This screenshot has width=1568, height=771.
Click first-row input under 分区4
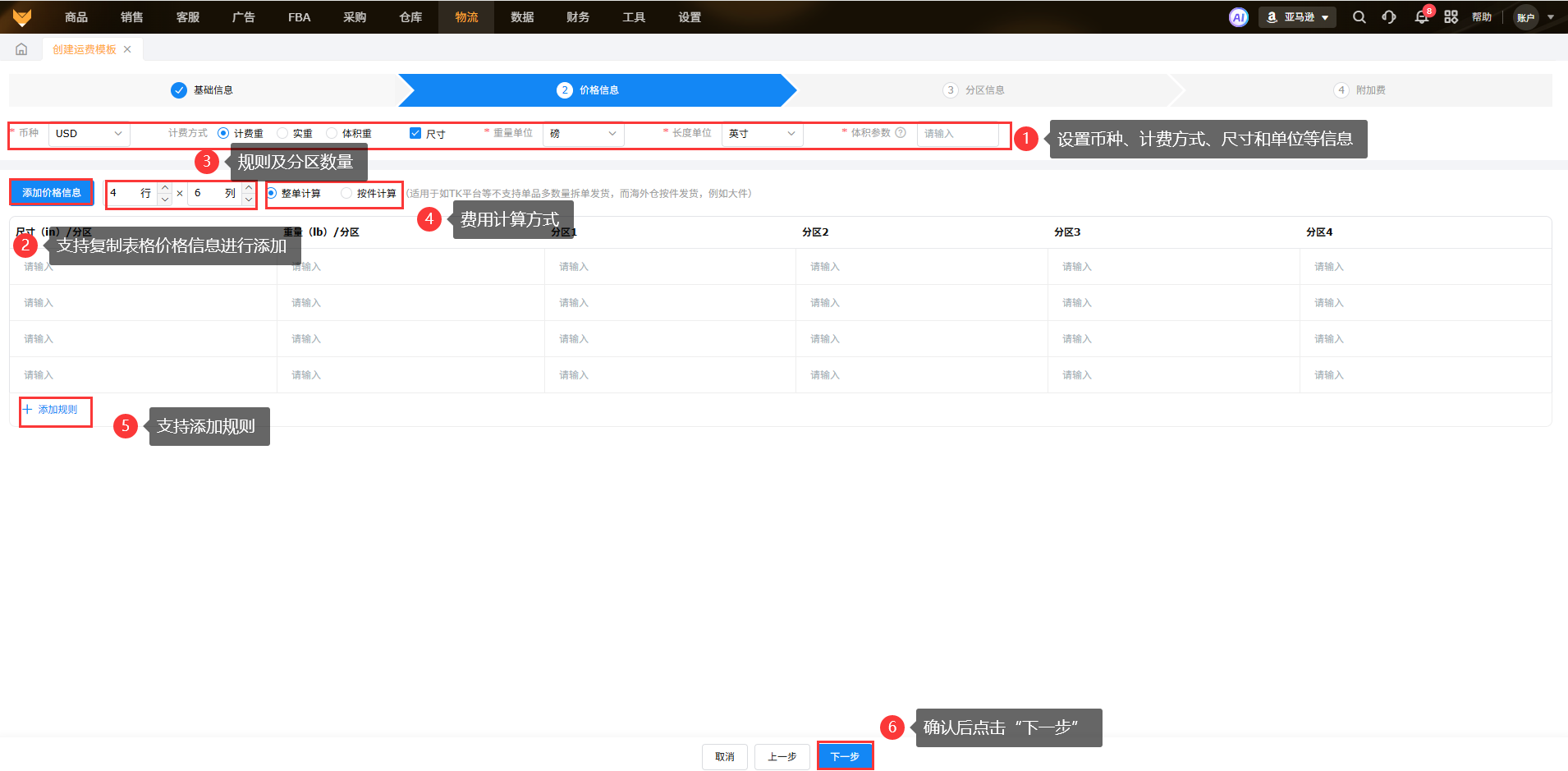point(1426,267)
